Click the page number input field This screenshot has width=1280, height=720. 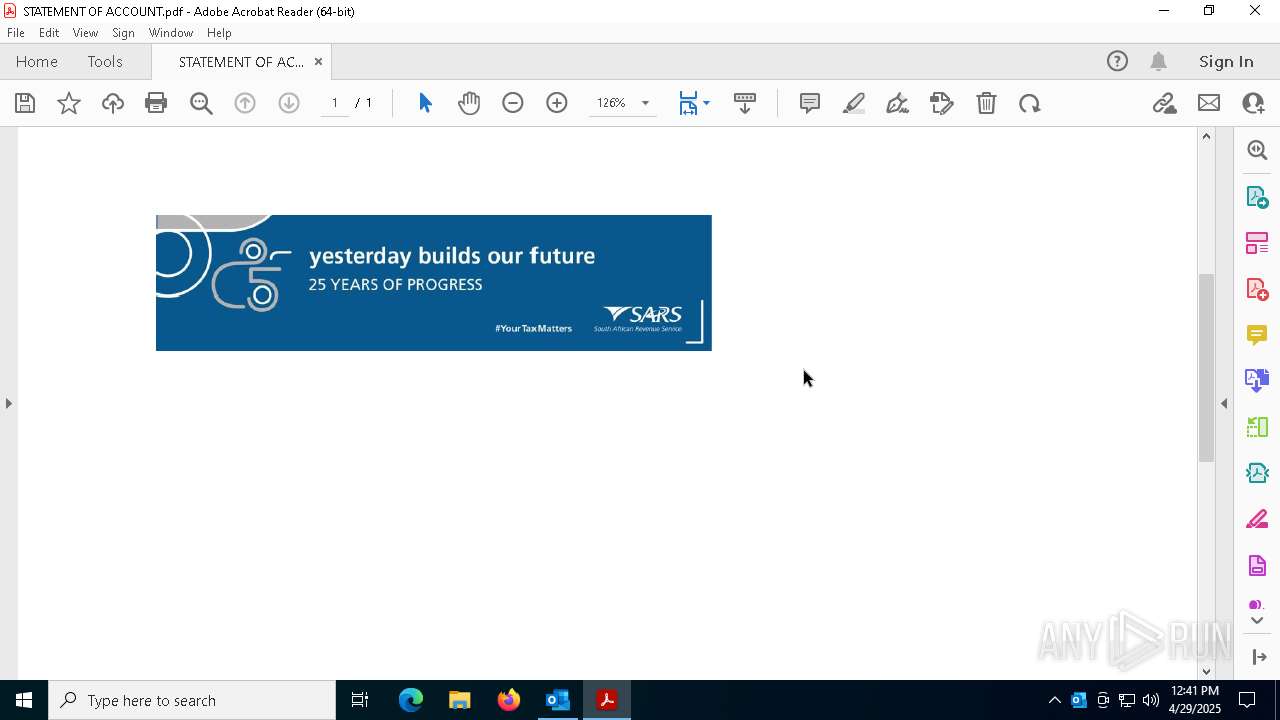coord(335,103)
